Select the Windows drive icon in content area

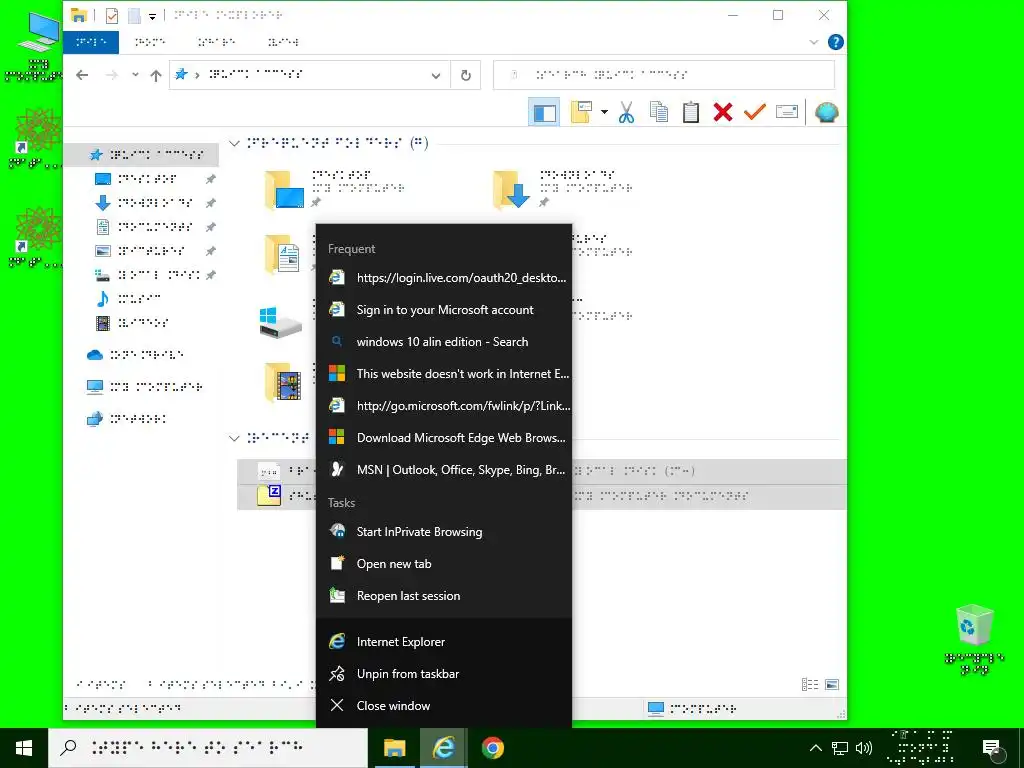(280, 323)
